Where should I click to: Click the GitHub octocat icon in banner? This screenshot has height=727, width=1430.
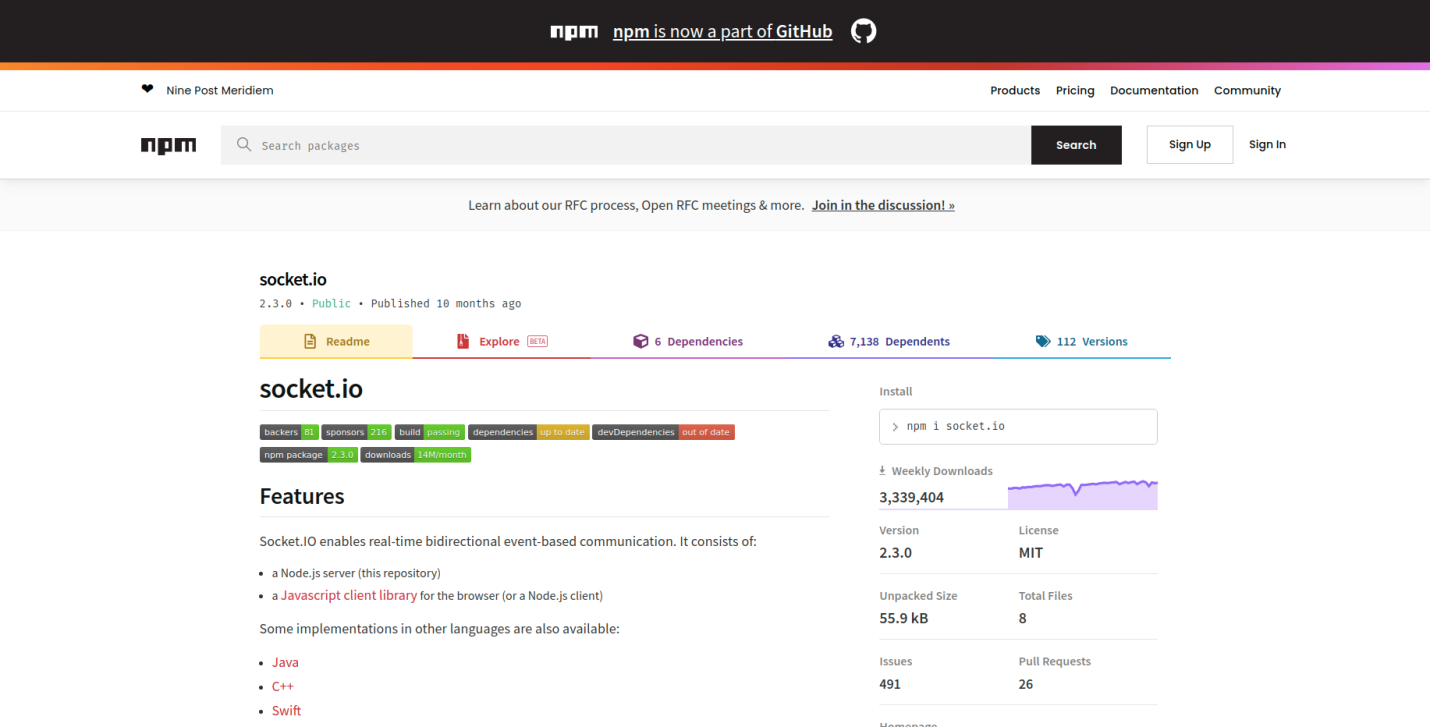point(863,31)
